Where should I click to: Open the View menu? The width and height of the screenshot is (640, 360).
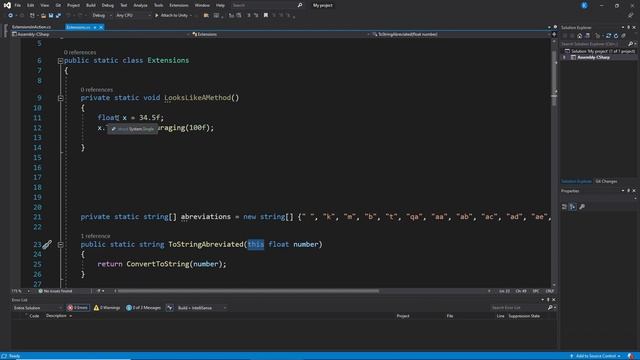pos(44,5)
